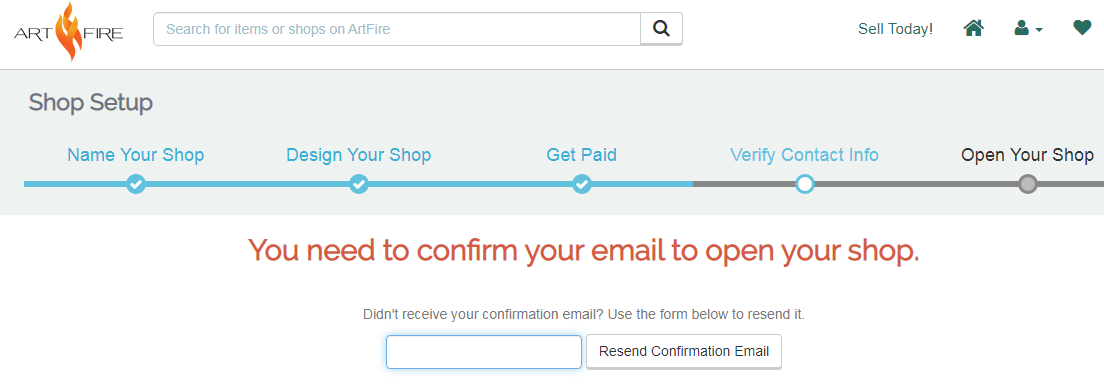Focus the email address input field
The width and height of the screenshot is (1104, 387).
[484, 352]
